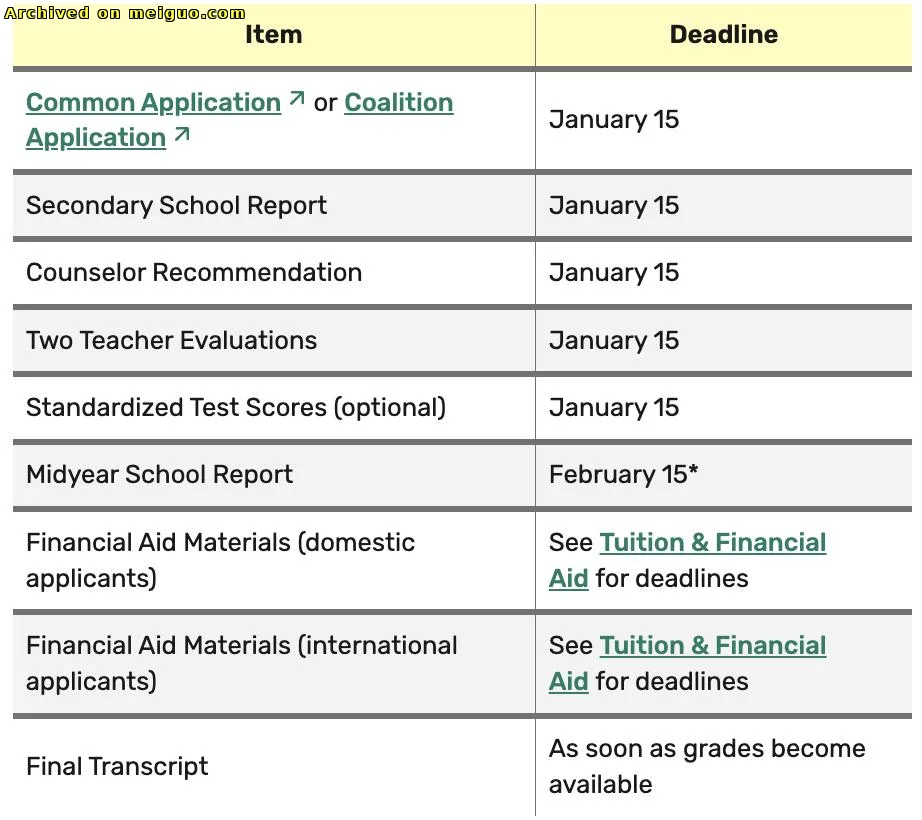
Task: Click the Item column header
Action: coord(273,34)
